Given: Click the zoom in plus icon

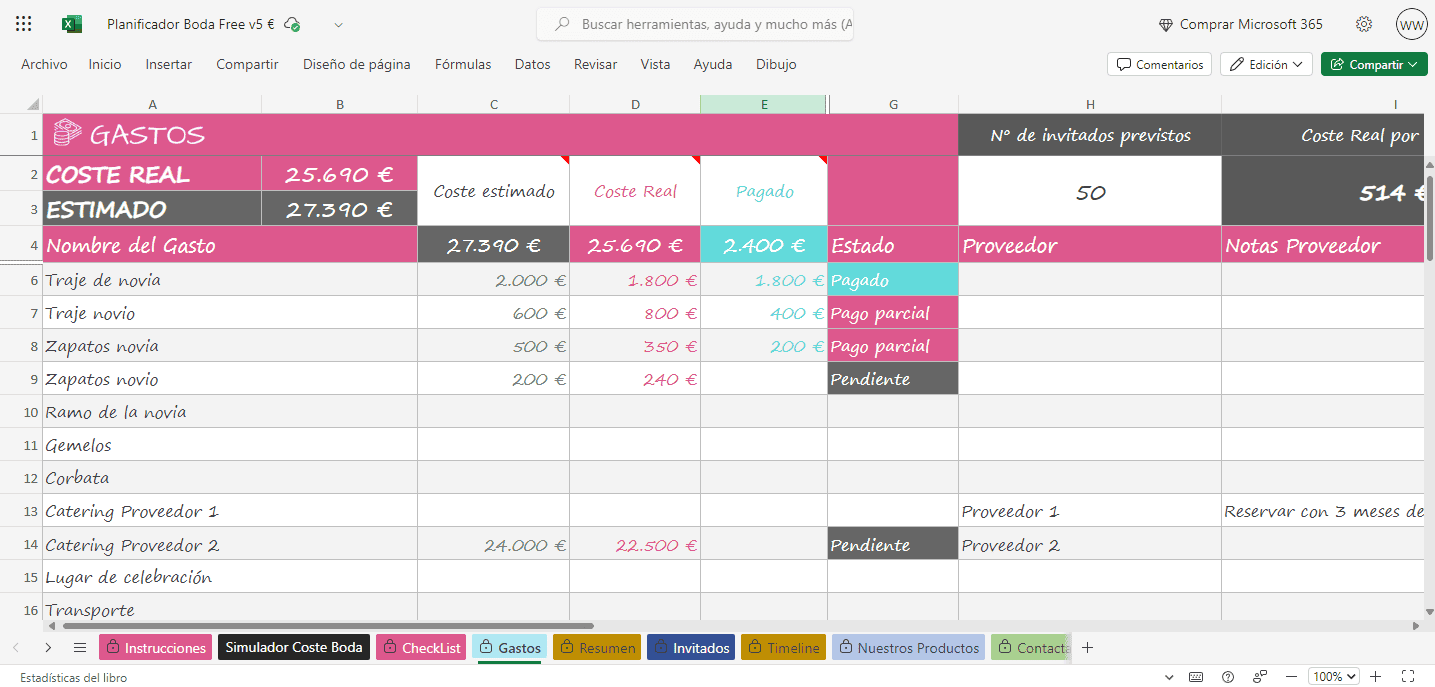Looking at the screenshot, I should tap(1376, 677).
